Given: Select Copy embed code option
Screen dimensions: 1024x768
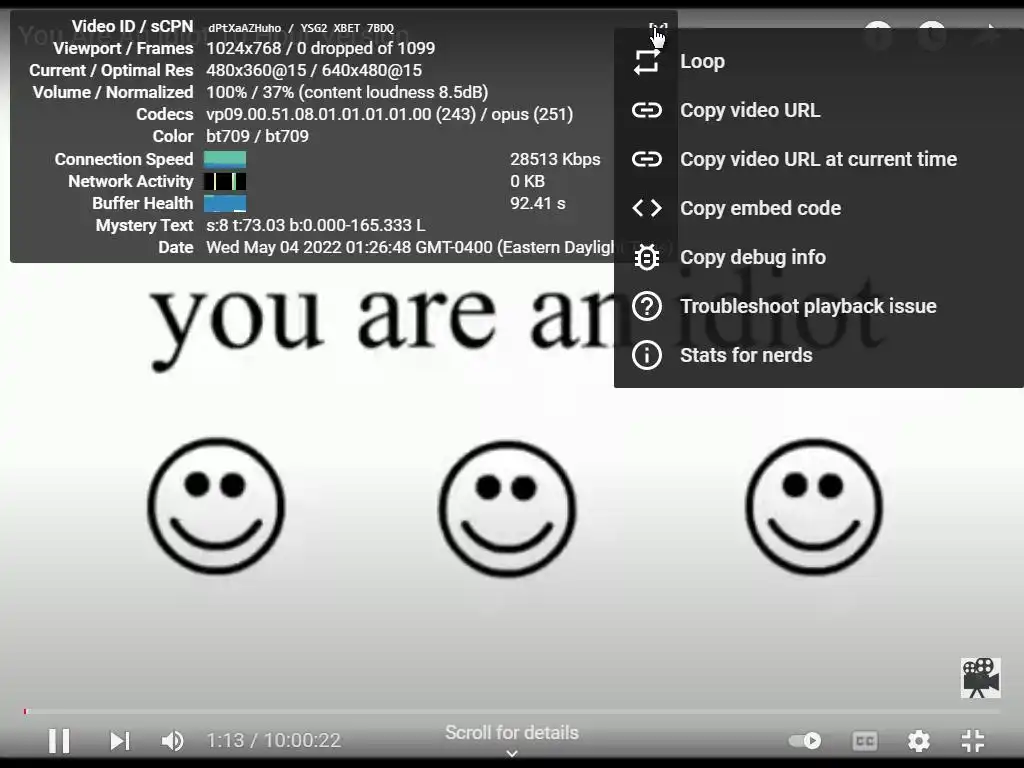Looking at the screenshot, I should 818,208.
